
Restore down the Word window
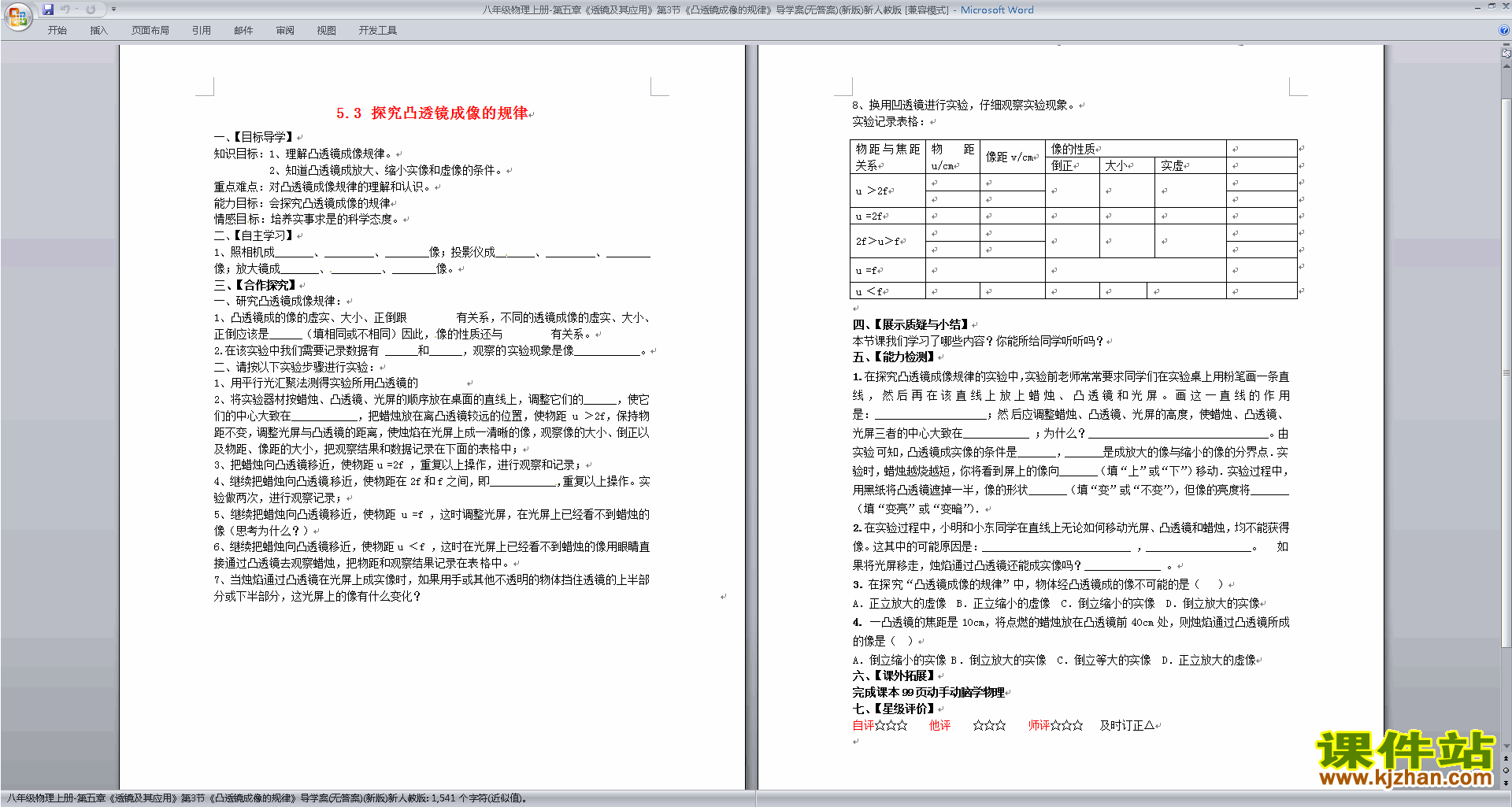click(1492, 6)
